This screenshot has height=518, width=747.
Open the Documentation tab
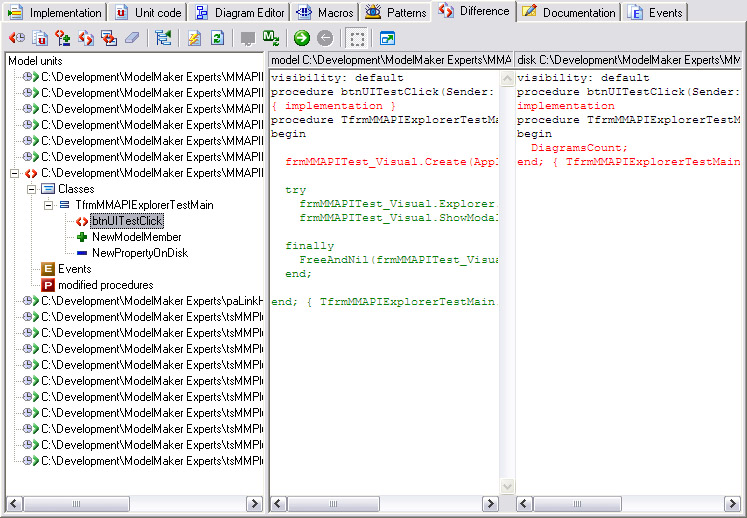(x=569, y=13)
